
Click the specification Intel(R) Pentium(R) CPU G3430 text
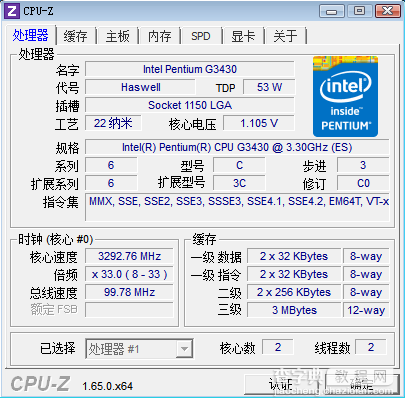tap(237, 147)
